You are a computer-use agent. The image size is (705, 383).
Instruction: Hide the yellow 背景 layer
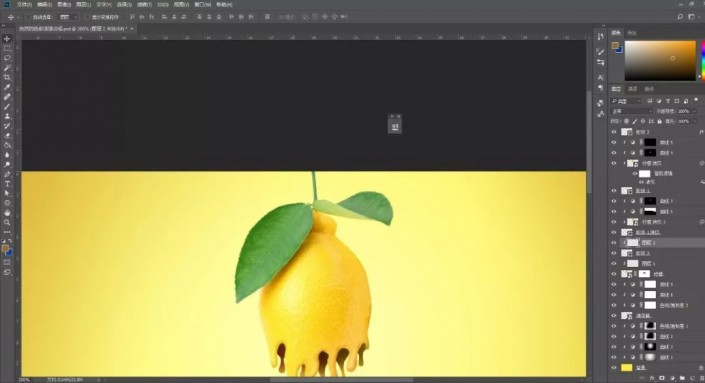click(x=614, y=368)
